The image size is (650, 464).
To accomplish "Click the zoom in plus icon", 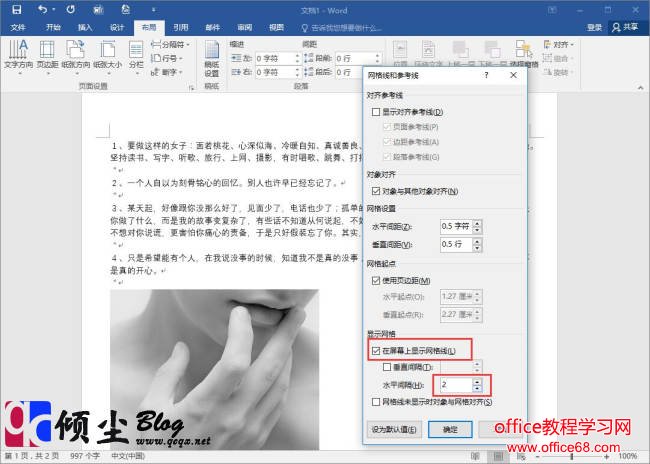I will 607,456.
